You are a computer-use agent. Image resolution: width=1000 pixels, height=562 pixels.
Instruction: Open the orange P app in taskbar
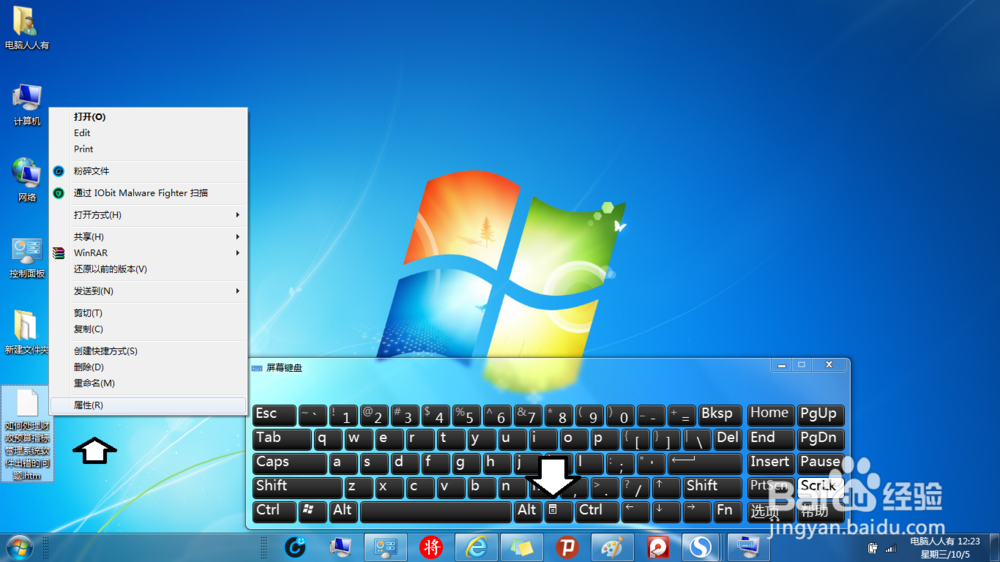point(567,547)
